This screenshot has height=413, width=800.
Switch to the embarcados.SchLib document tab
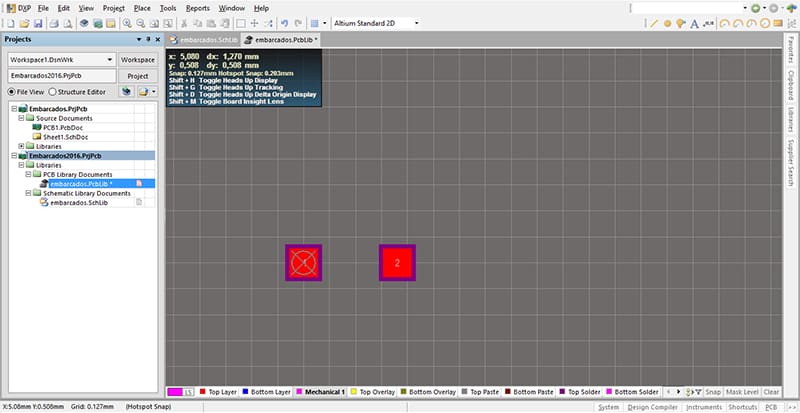click(x=206, y=40)
